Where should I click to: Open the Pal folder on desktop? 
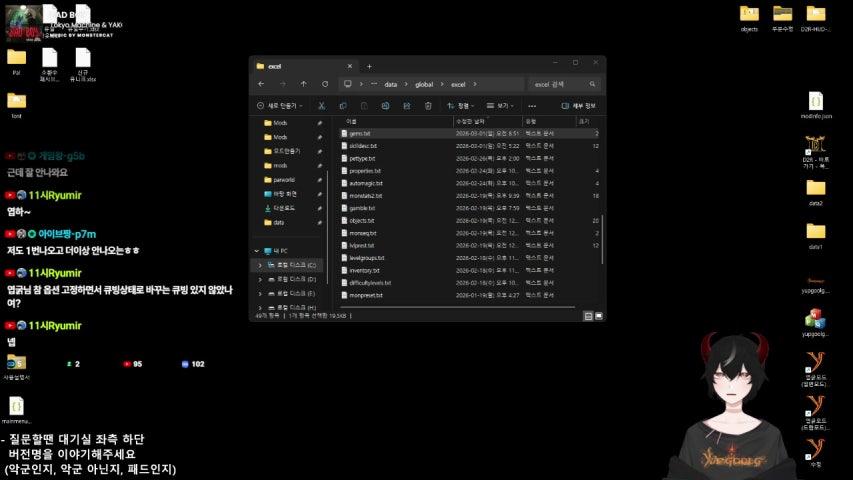click(16, 62)
